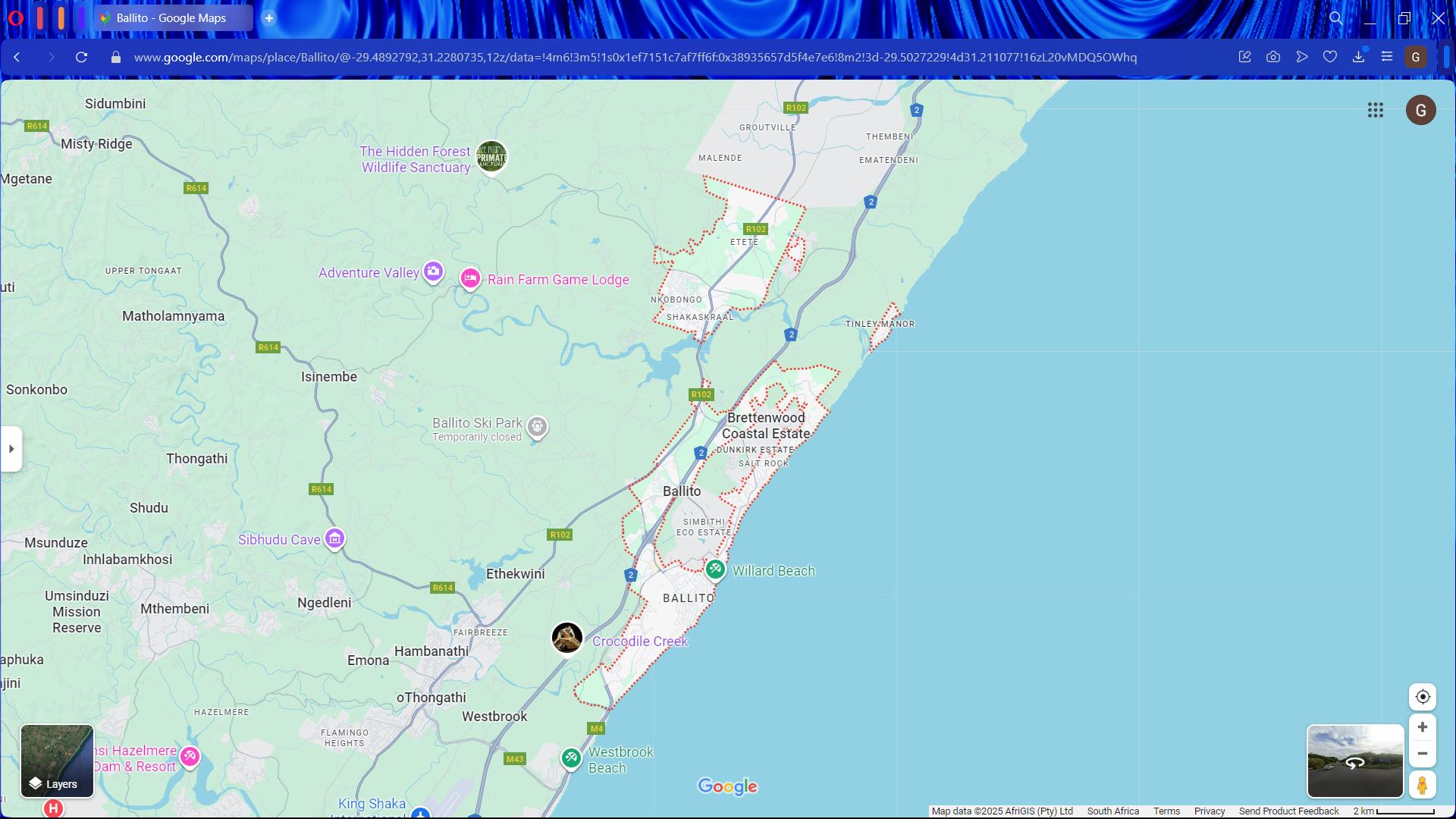Open the browser profile G button

(1416, 57)
